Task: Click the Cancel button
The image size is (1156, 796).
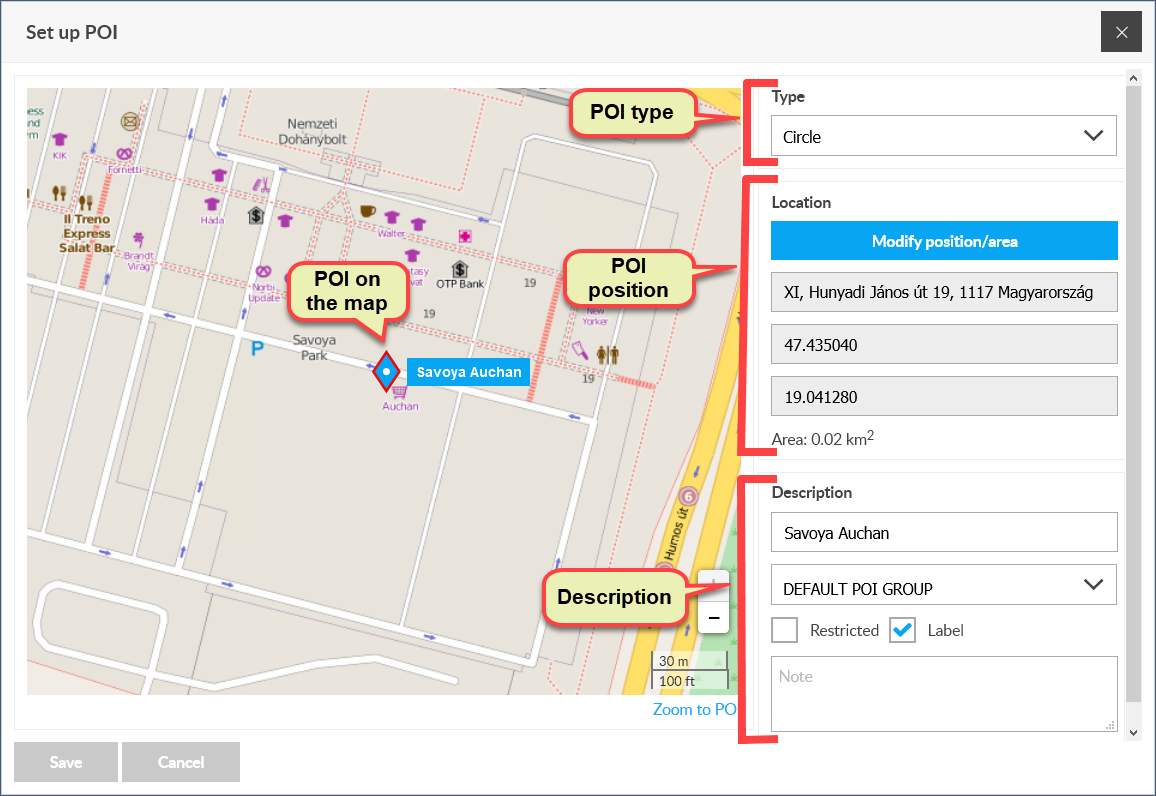Action: [181, 762]
